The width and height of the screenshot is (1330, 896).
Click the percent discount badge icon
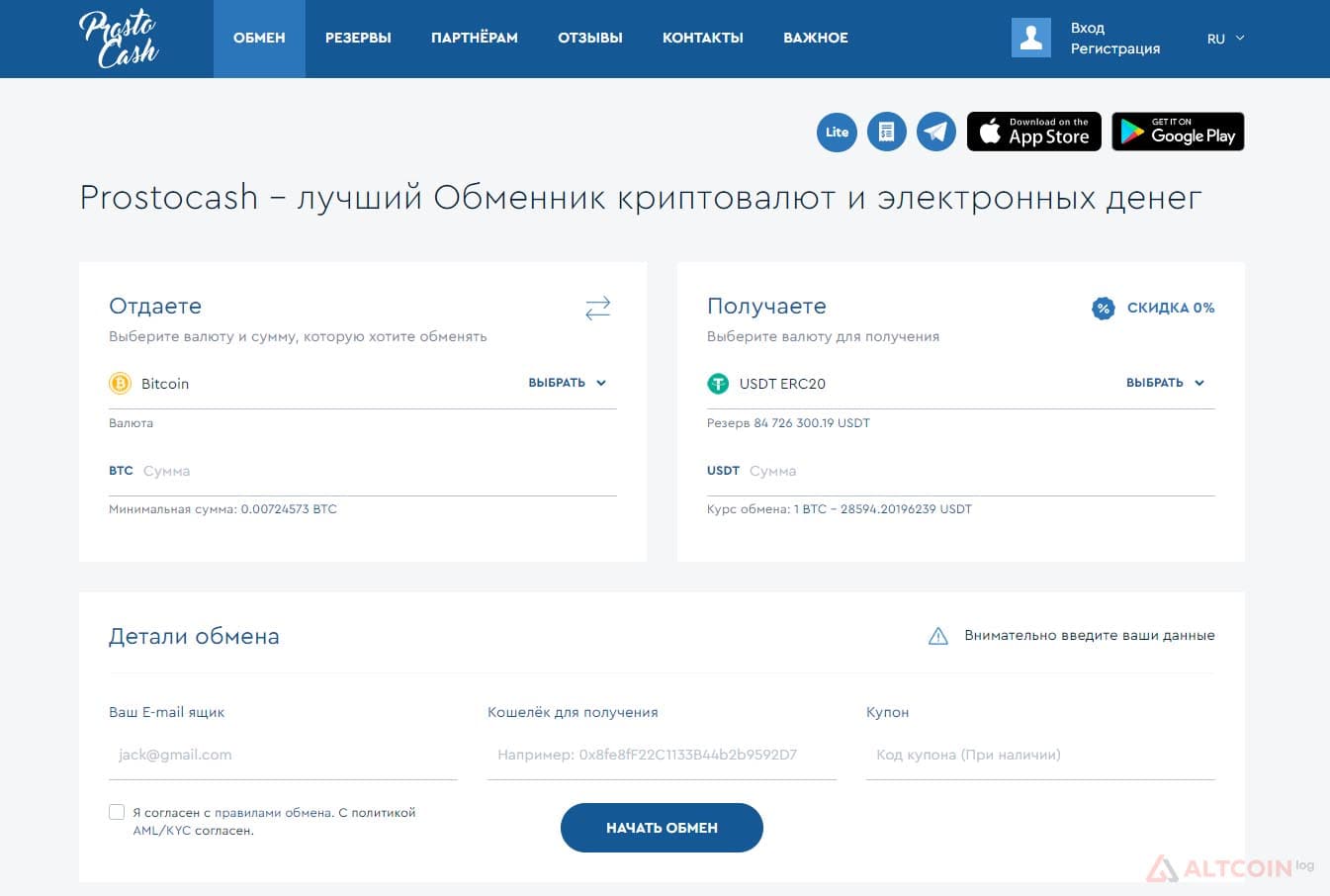tap(1104, 309)
